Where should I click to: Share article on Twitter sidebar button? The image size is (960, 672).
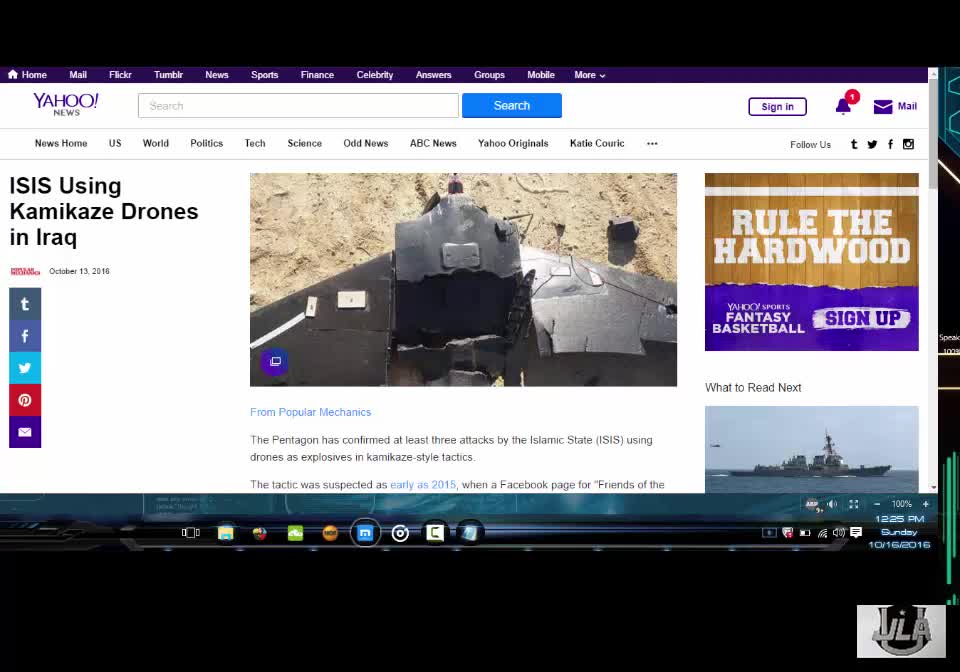click(x=25, y=368)
